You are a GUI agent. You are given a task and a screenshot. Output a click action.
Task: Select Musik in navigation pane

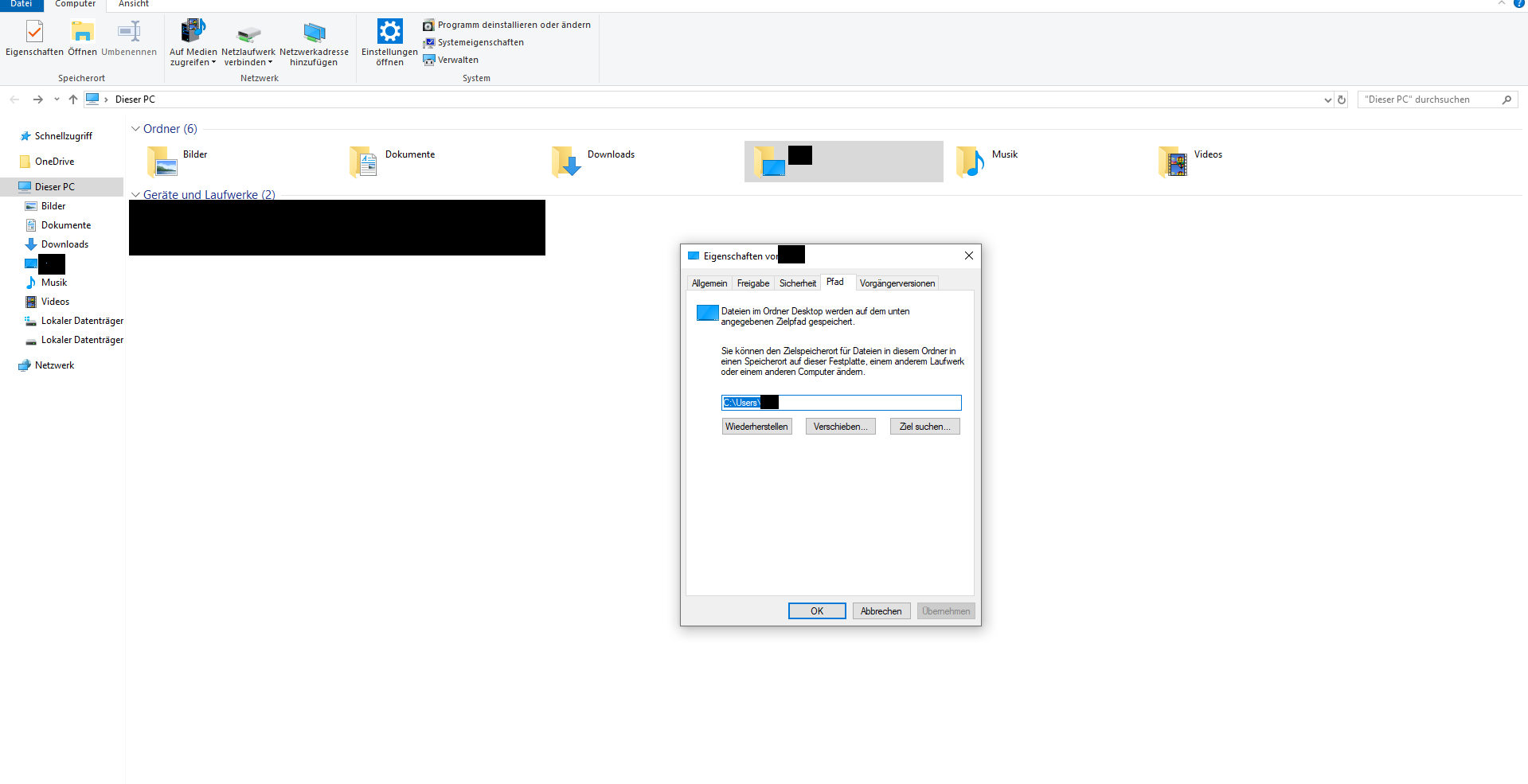(46, 283)
